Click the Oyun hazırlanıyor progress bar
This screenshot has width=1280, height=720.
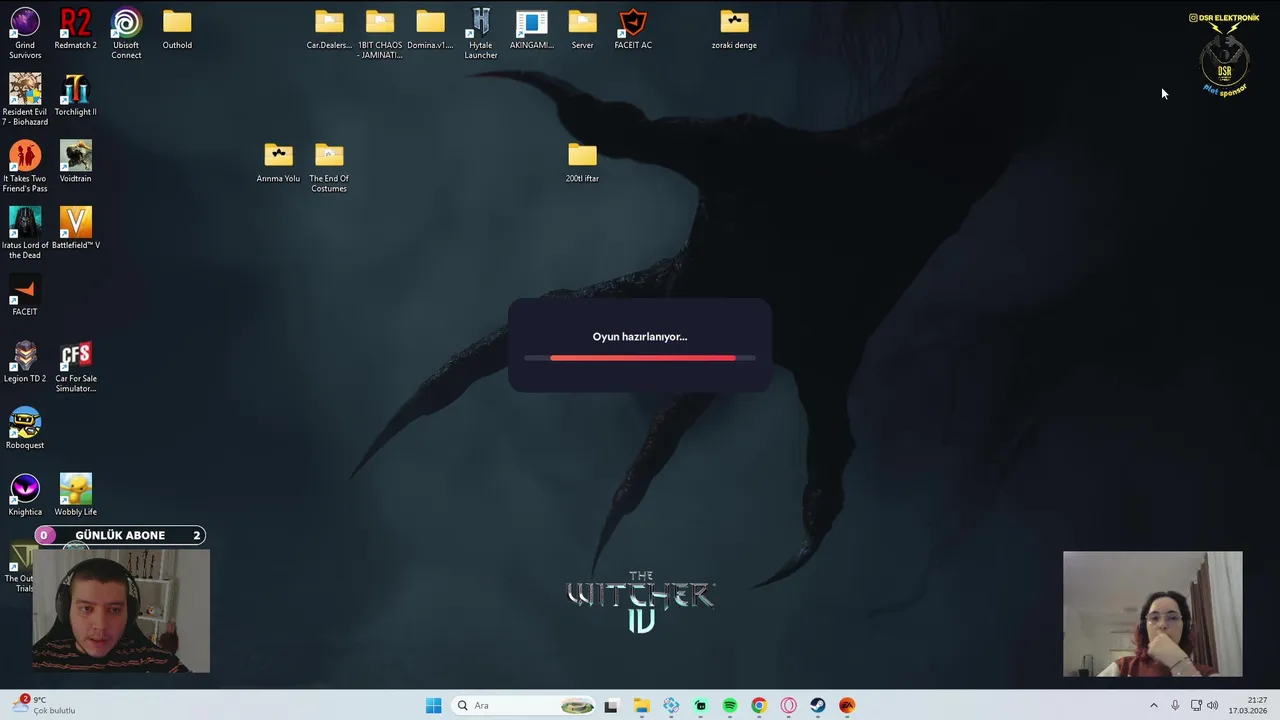pos(640,358)
